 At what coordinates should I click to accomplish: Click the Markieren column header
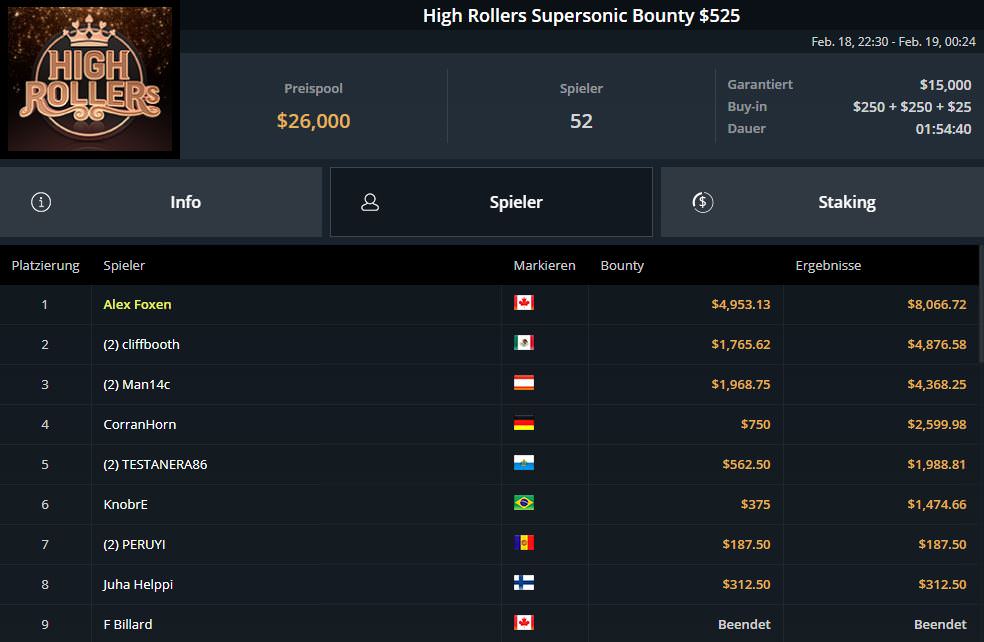click(544, 265)
